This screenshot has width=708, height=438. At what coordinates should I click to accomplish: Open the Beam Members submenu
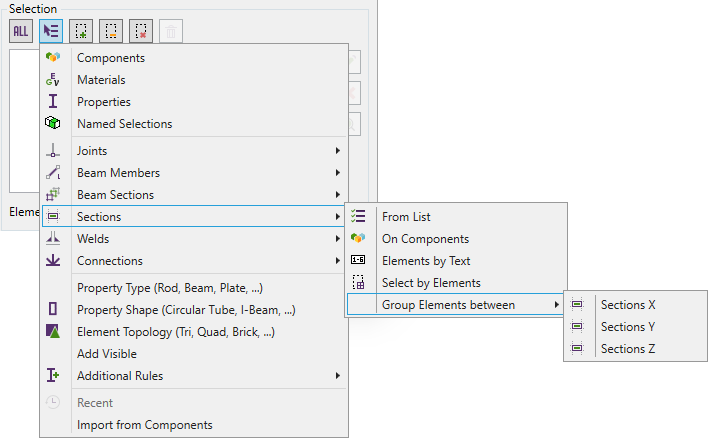[x=118, y=173]
